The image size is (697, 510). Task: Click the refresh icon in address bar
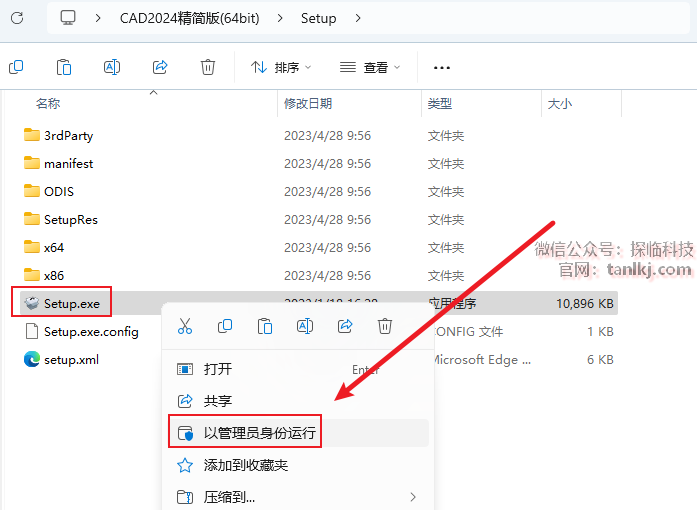tap(17, 18)
